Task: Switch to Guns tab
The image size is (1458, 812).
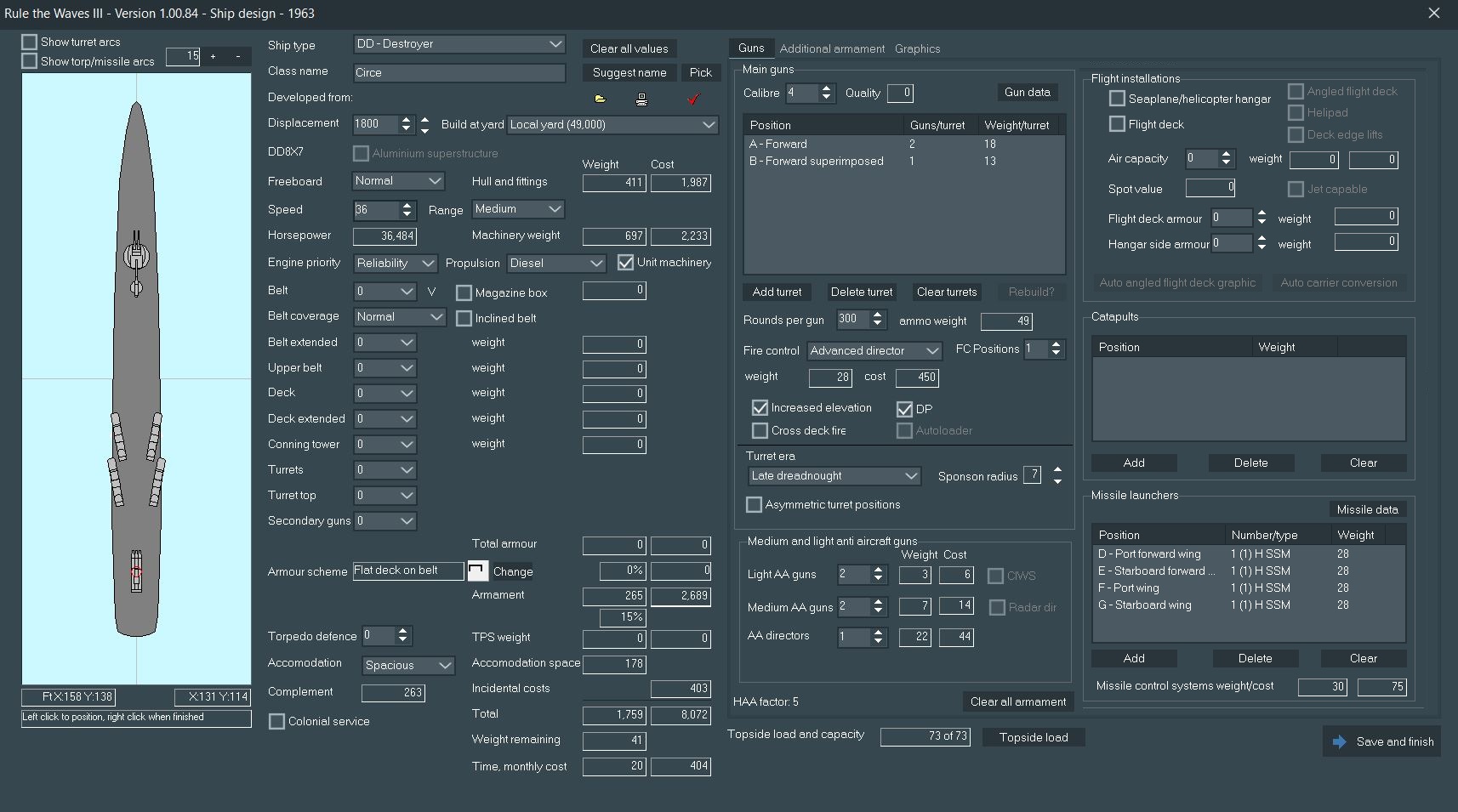Action: pos(751,48)
